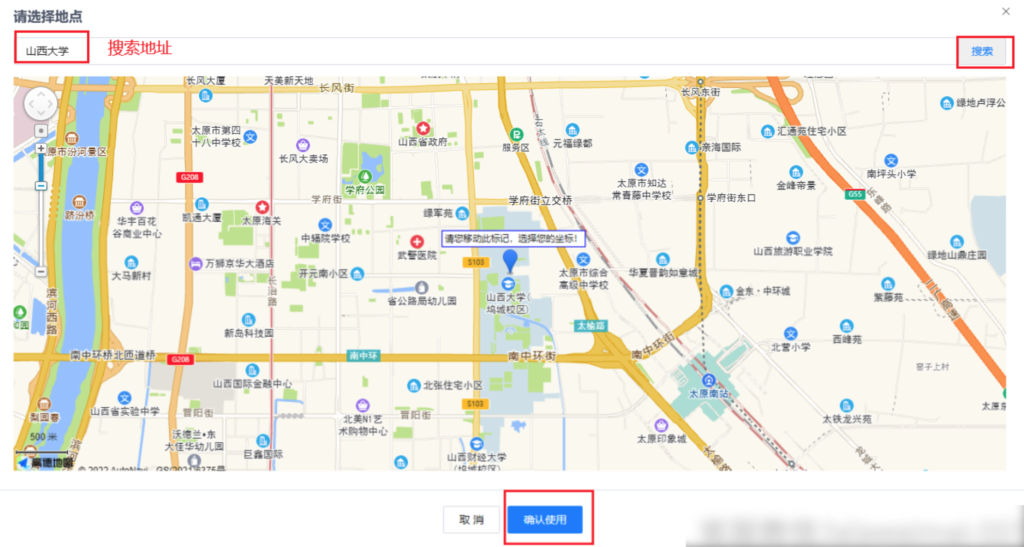Click the 太原市第四十八中学校 school icon
This screenshot has width=1024, height=547.
point(250,136)
